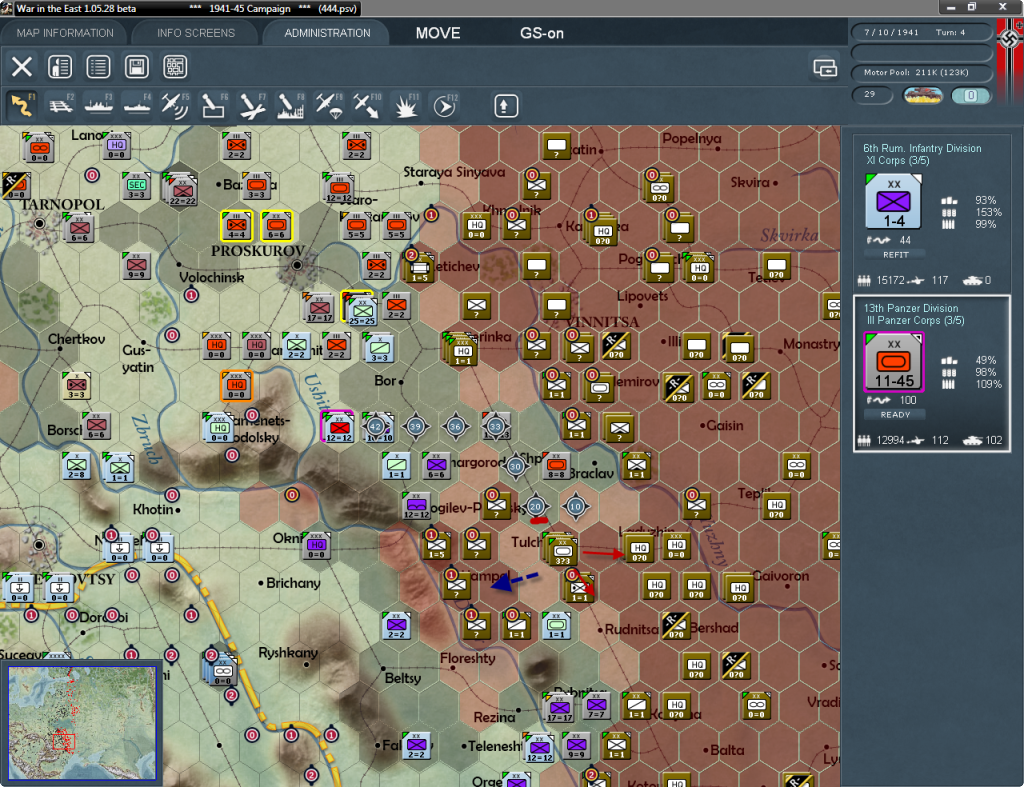This screenshot has height=787, width=1024.
Task: Select Move mode (F1) tool
Action: (x=22, y=105)
